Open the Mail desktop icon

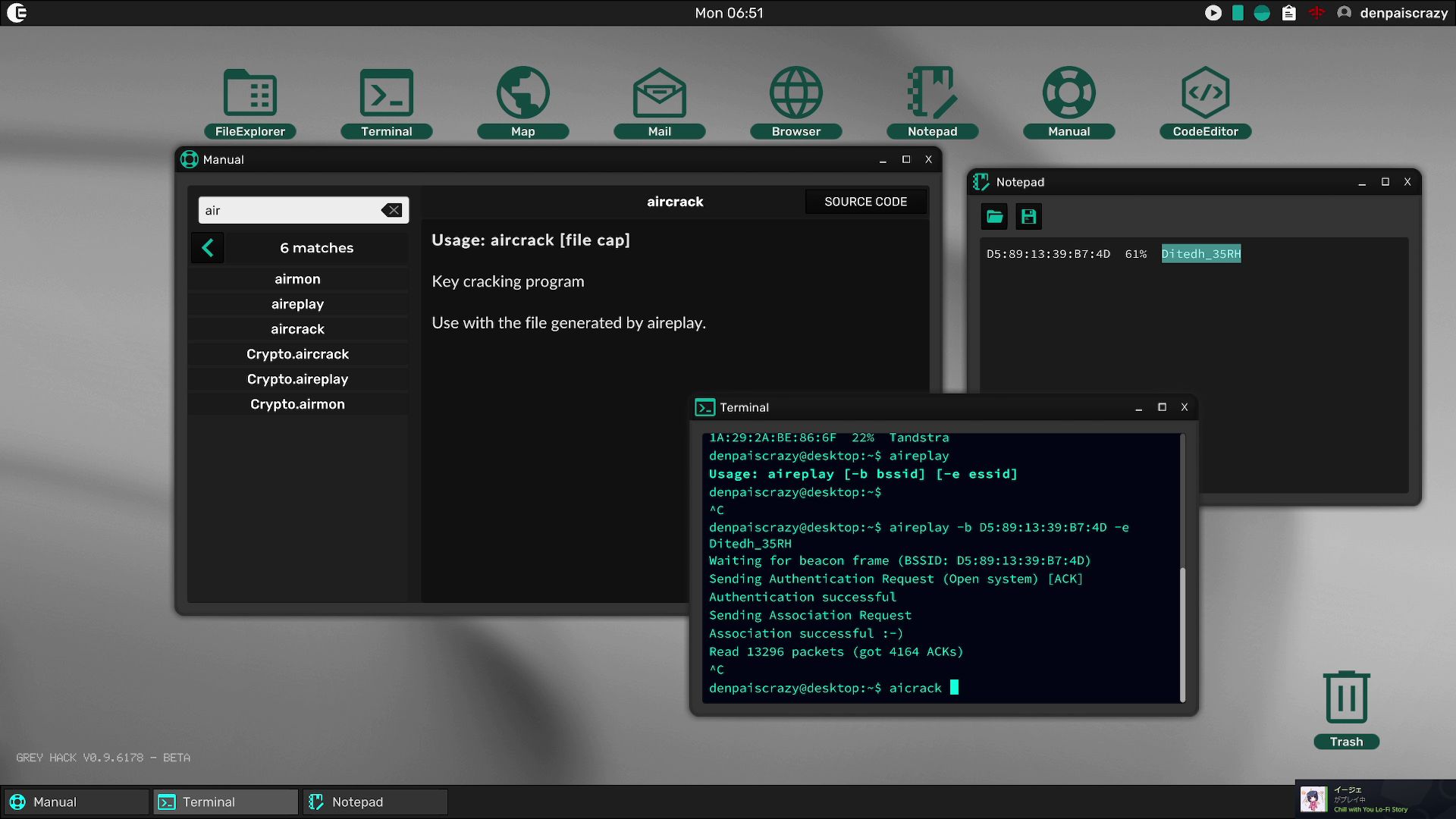click(x=659, y=94)
